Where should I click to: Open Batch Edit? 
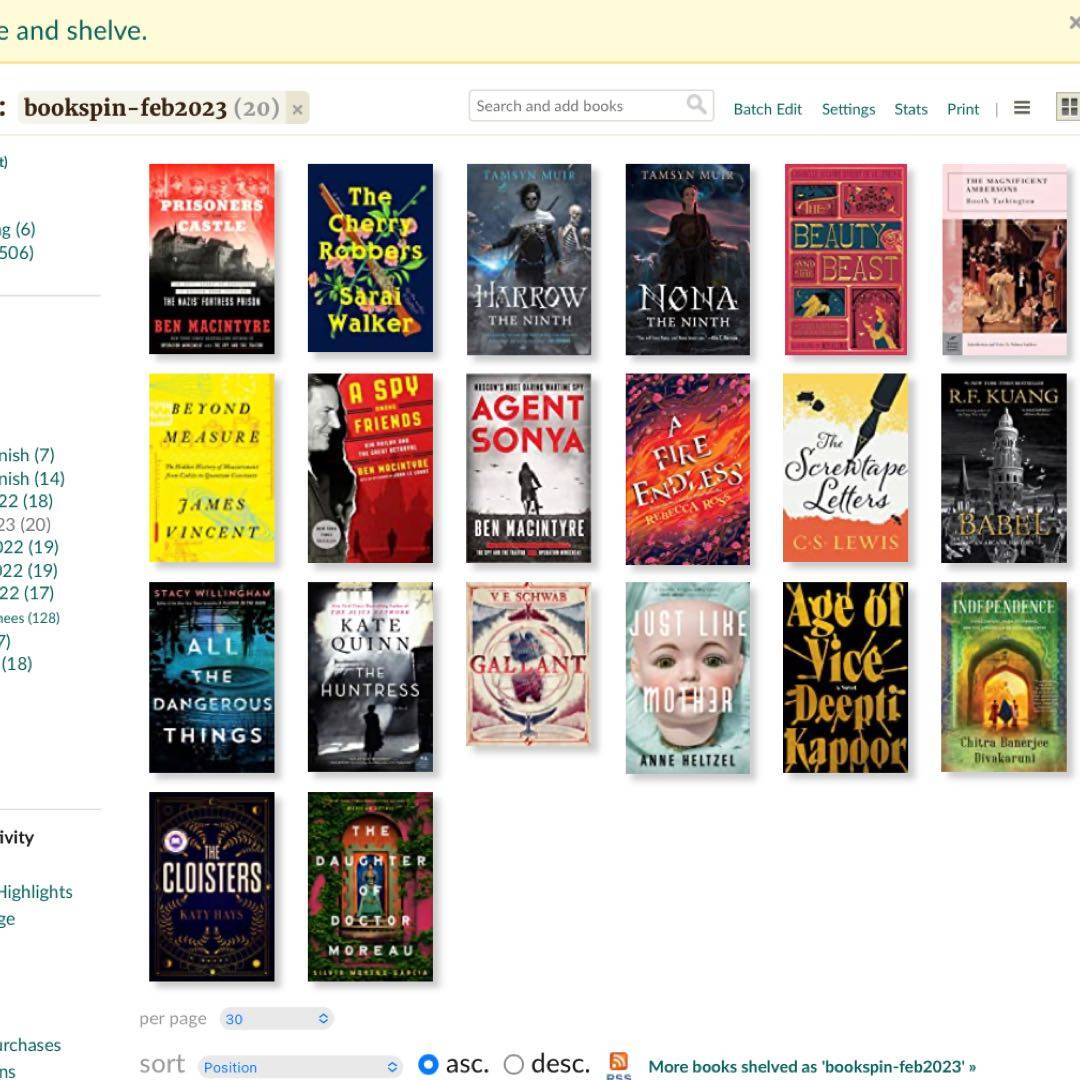(x=767, y=109)
